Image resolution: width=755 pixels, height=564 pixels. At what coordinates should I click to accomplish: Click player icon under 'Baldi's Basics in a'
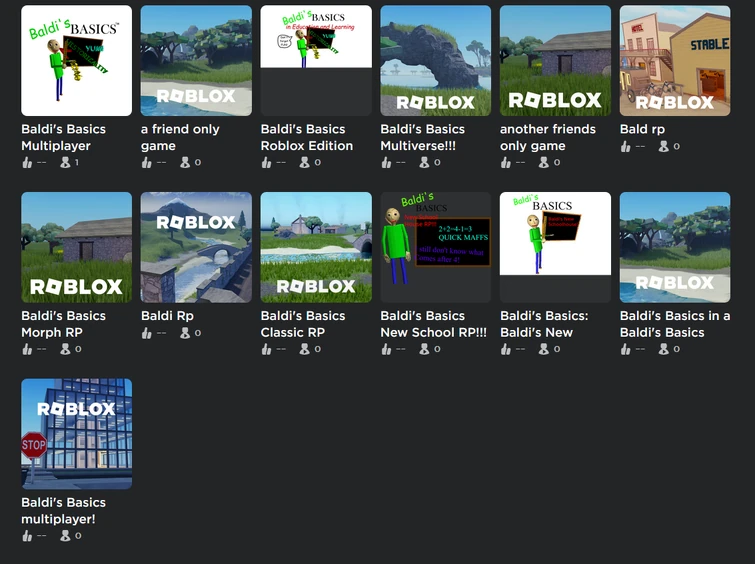click(664, 349)
